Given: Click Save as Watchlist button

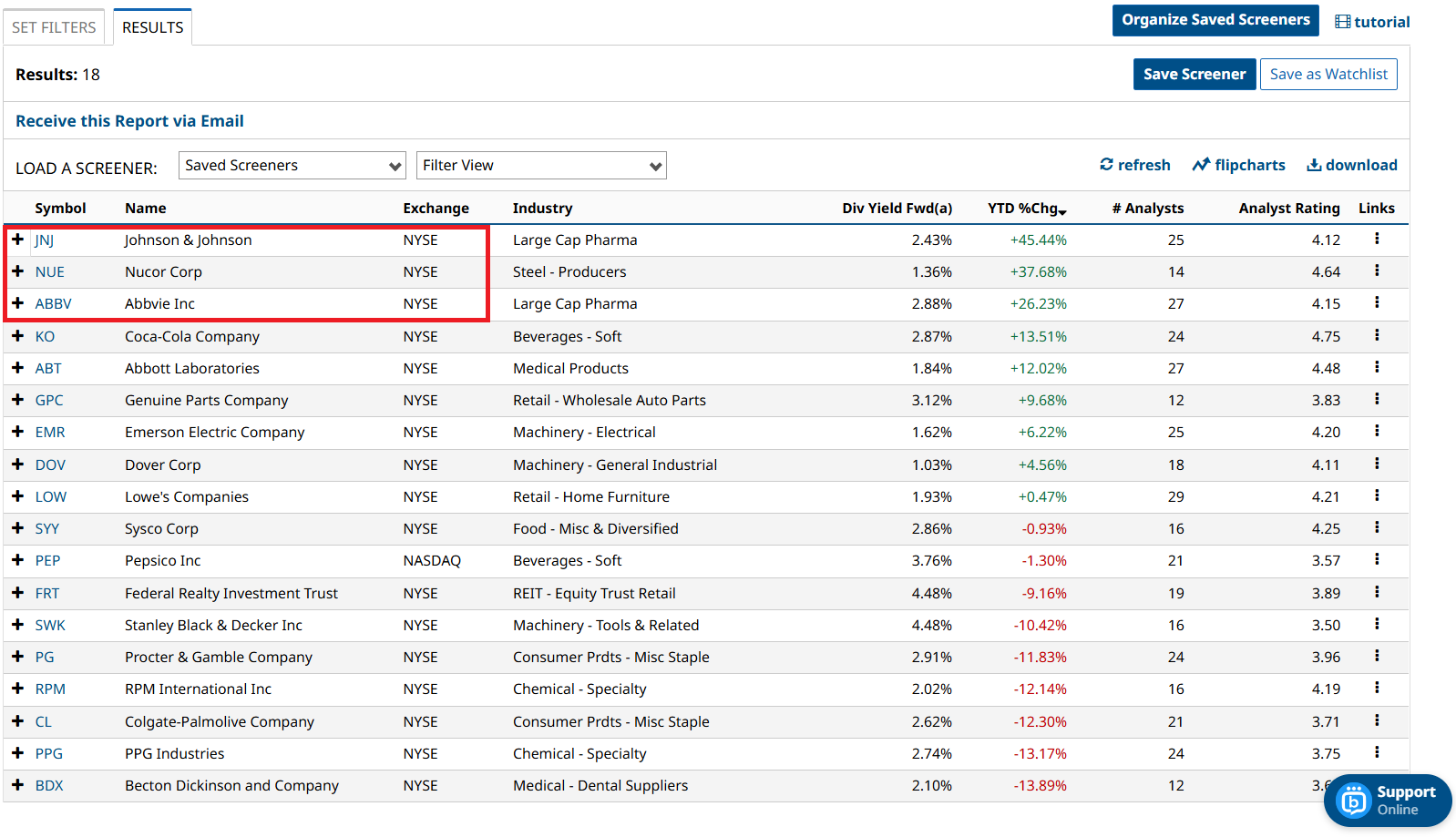Looking at the screenshot, I should (1328, 75).
